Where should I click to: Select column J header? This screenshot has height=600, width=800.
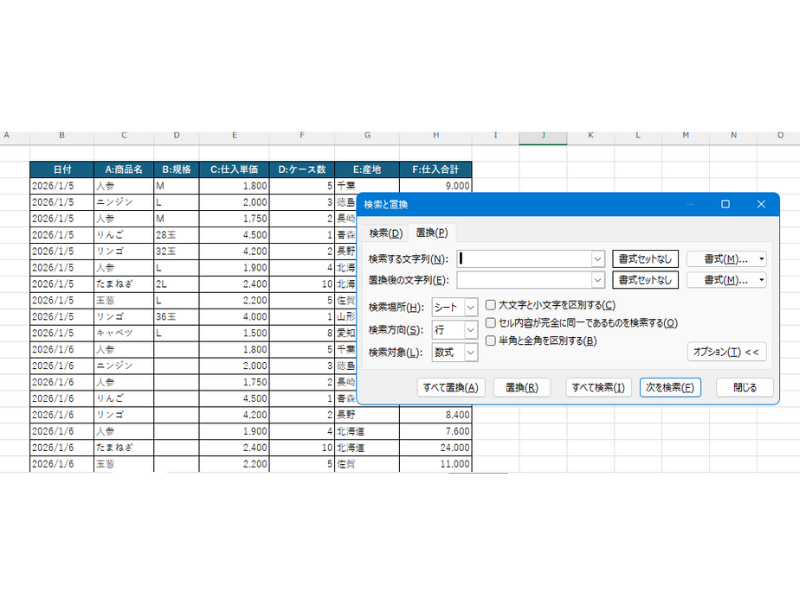pos(543,135)
